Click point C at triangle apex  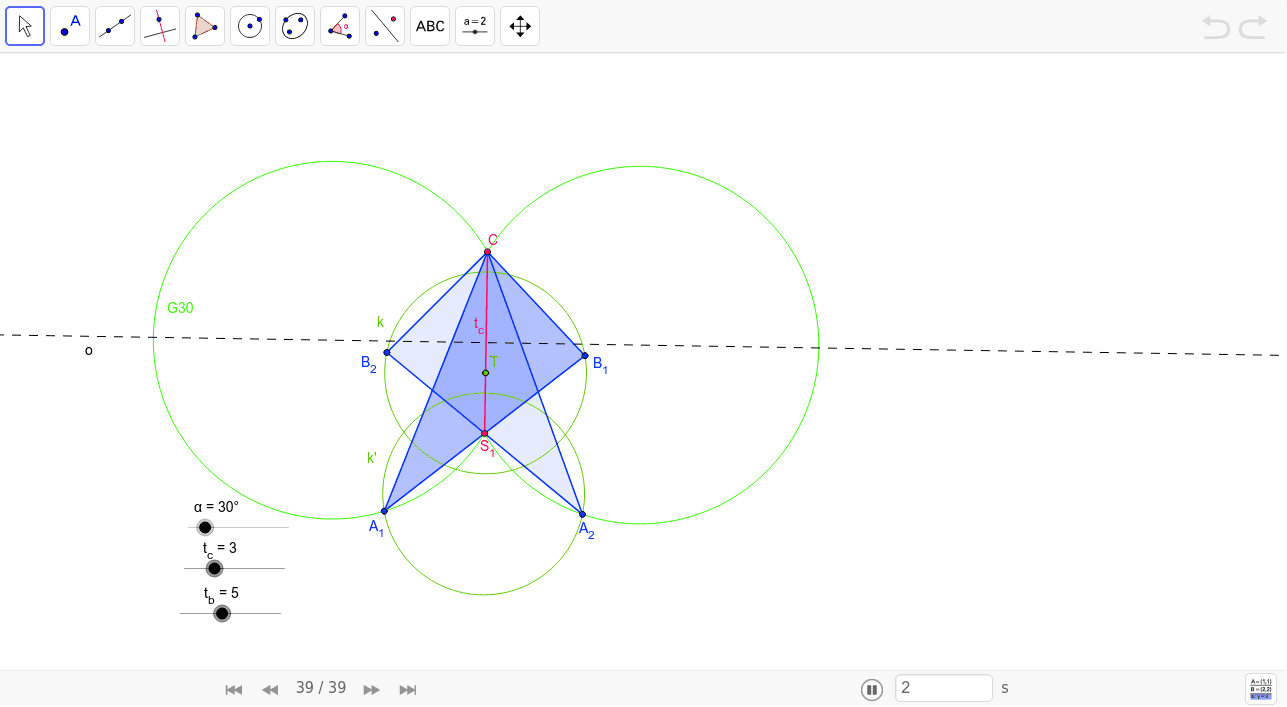pos(487,252)
